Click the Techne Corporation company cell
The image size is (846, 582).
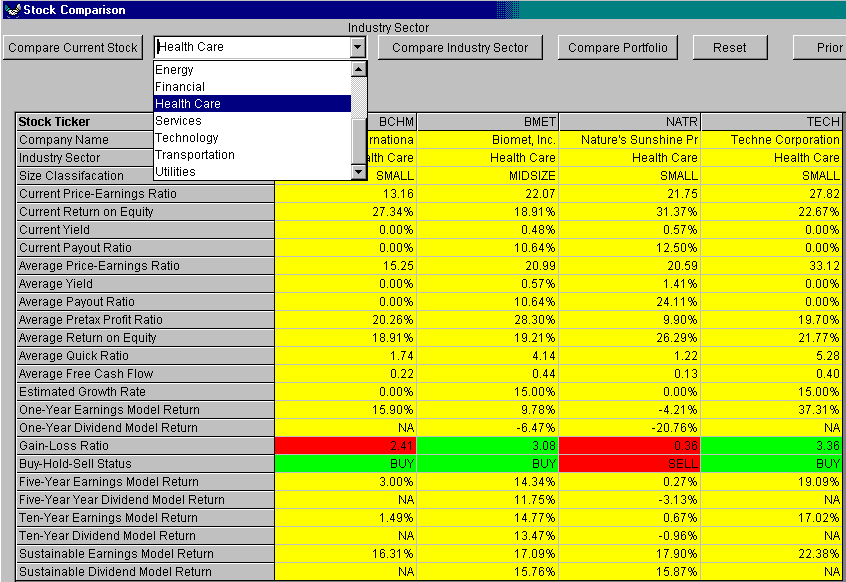pos(772,140)
